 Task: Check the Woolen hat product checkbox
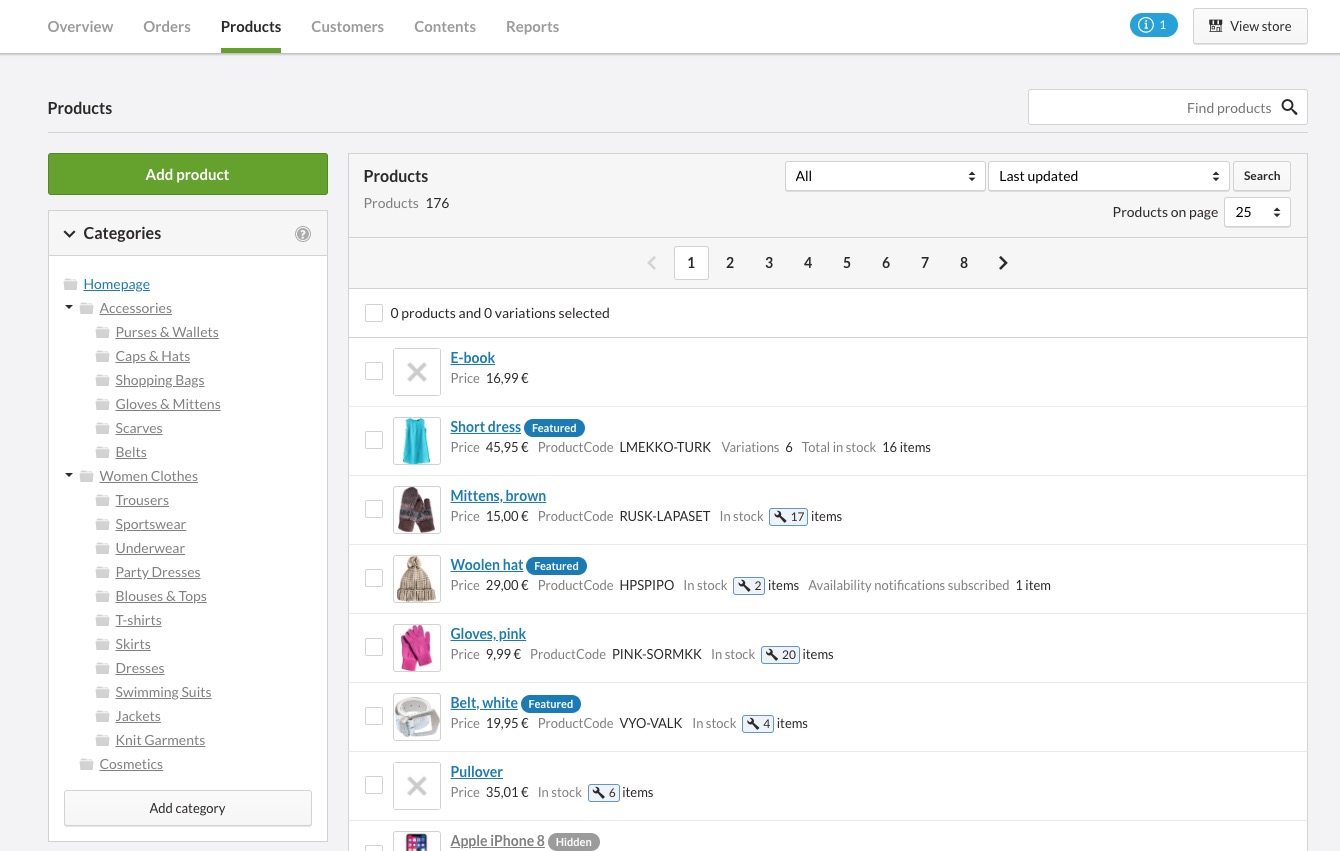[x=374, y=578]
